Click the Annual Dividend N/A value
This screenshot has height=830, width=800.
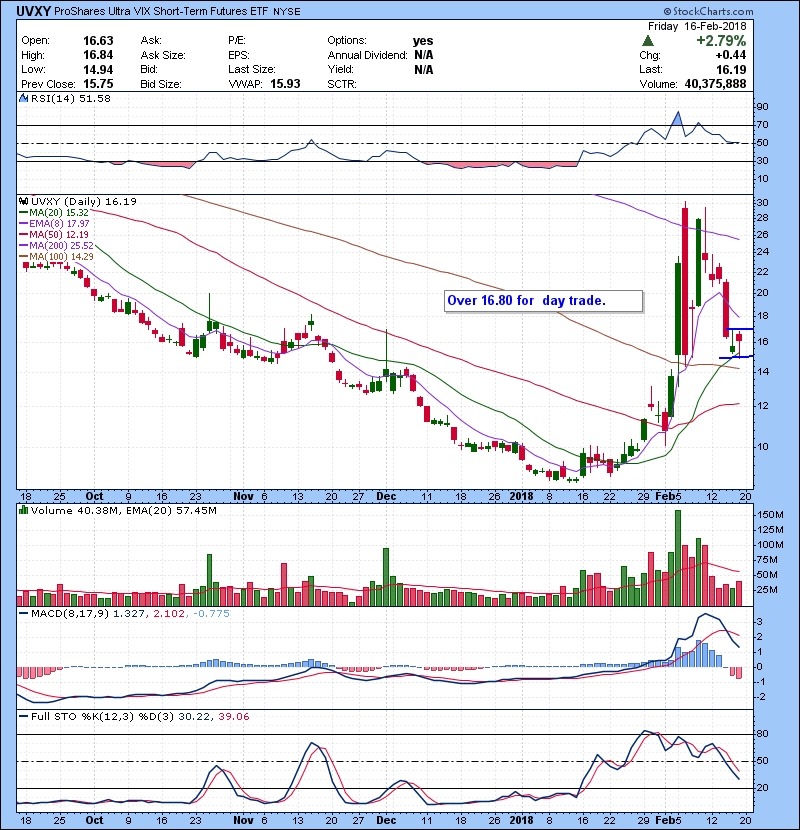(424, 55)
